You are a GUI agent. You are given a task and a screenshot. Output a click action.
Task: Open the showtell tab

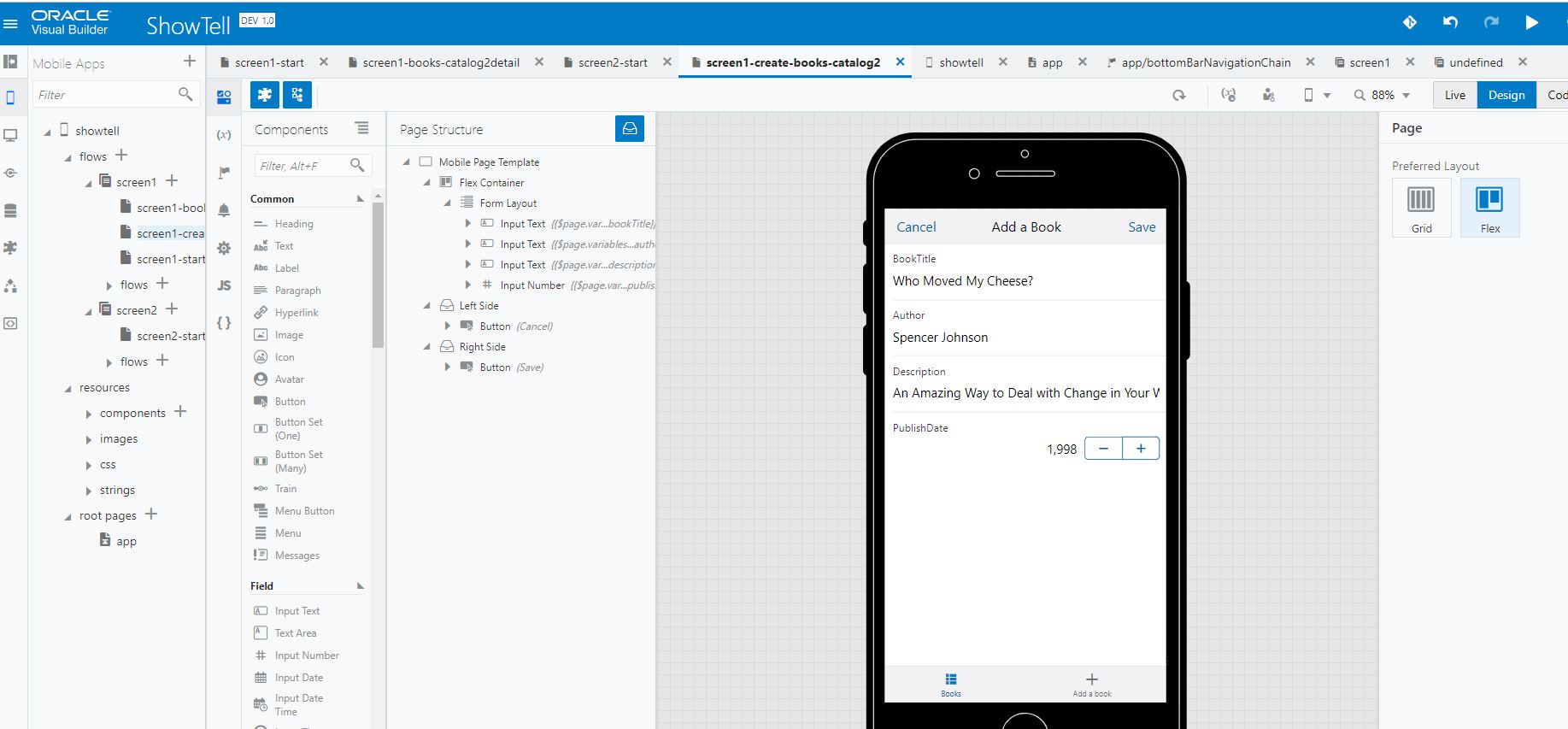[x=961, y=62]
